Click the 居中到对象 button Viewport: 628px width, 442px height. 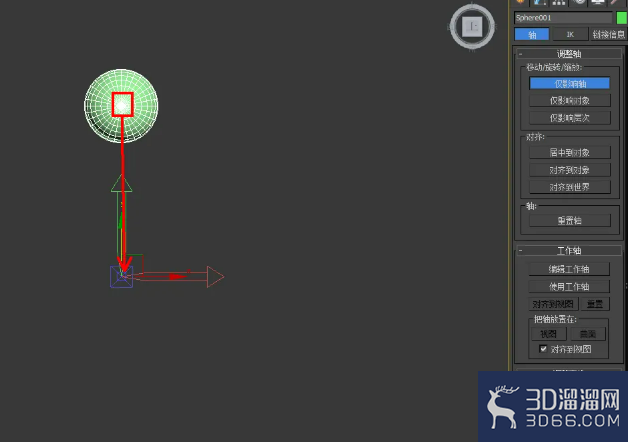[570, 153]
